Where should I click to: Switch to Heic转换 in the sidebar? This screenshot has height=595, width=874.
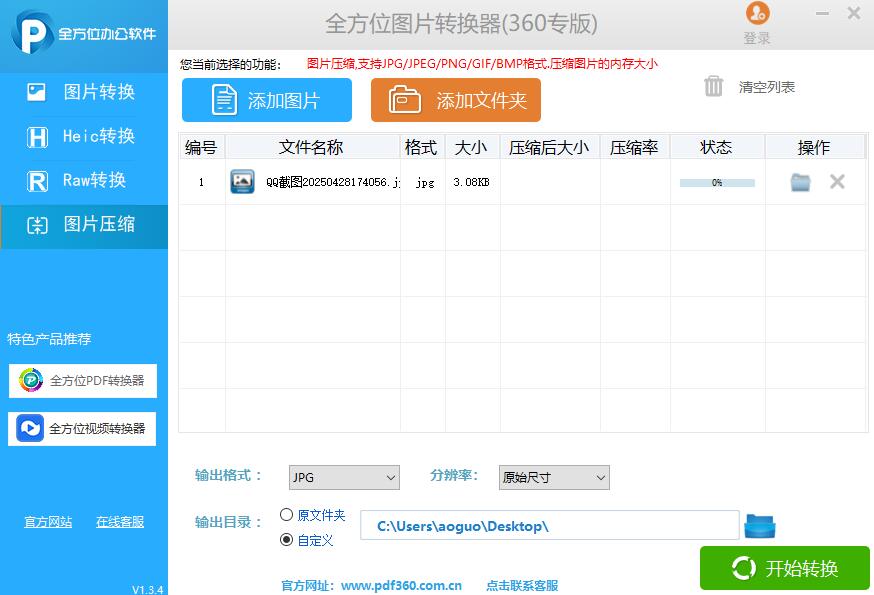point(84,136)
